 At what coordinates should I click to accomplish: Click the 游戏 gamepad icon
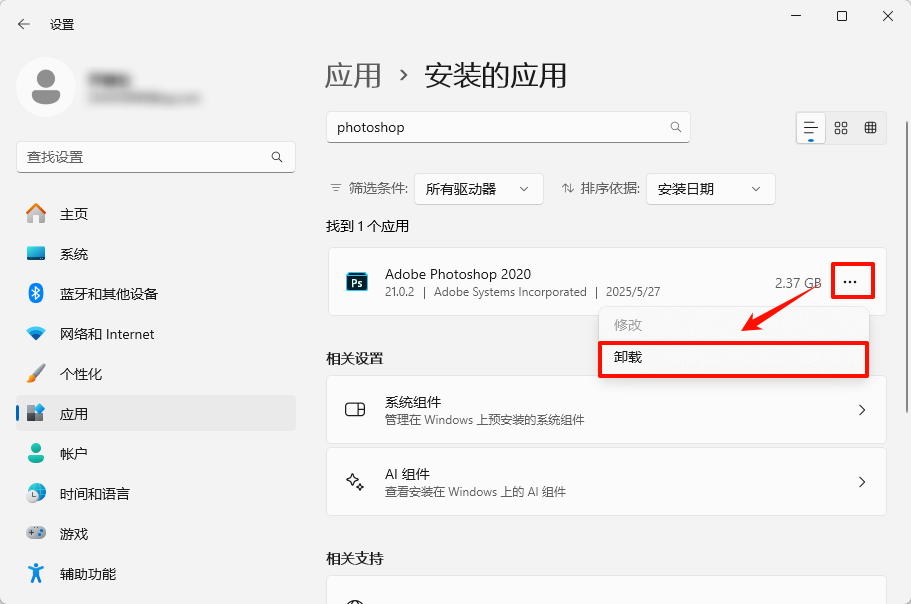38,533
